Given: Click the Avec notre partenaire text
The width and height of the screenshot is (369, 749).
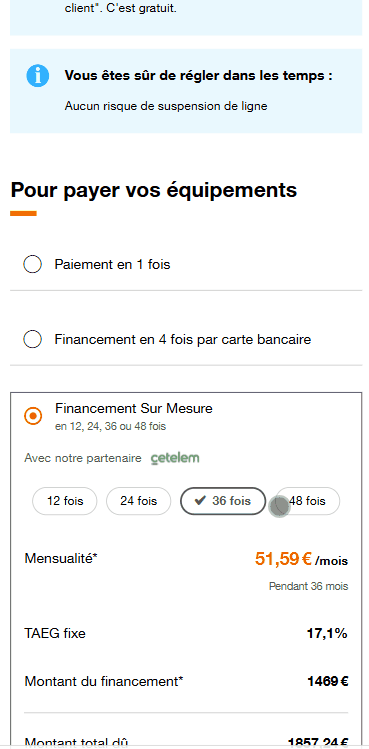Looking at the screenshot, I should click(83, 458).
